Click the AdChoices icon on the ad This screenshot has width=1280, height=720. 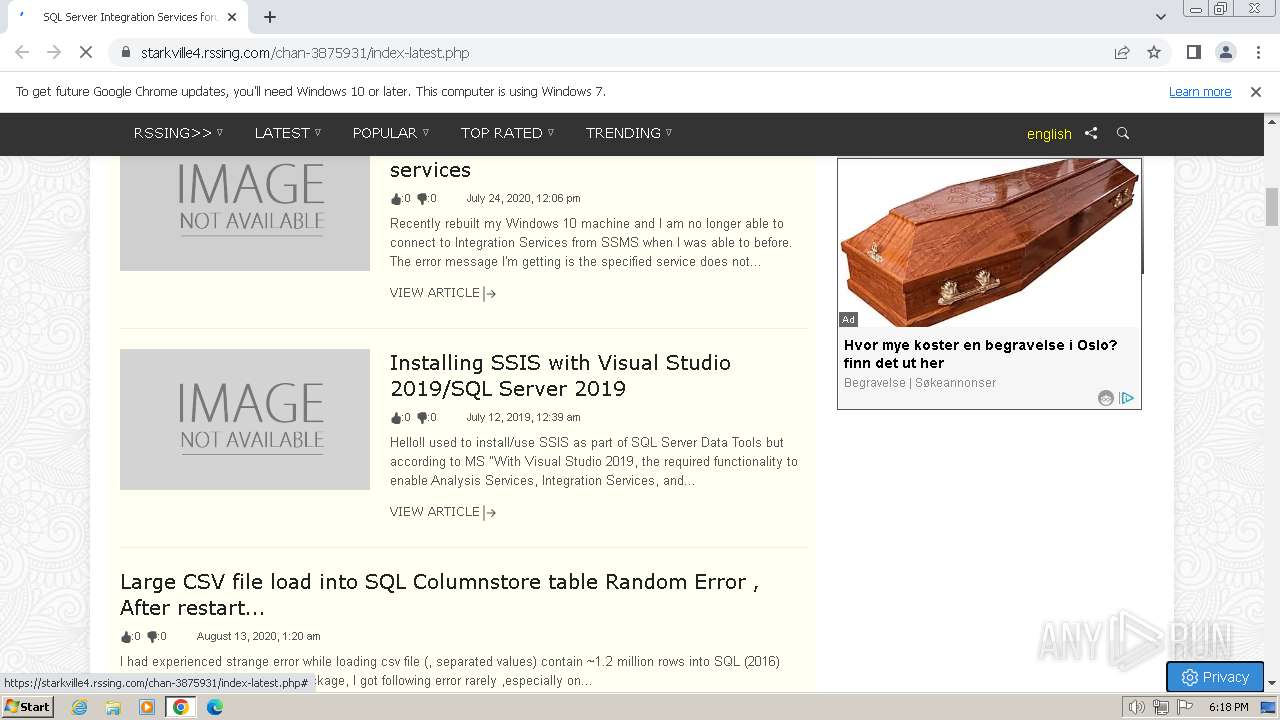pos(1127,398)
